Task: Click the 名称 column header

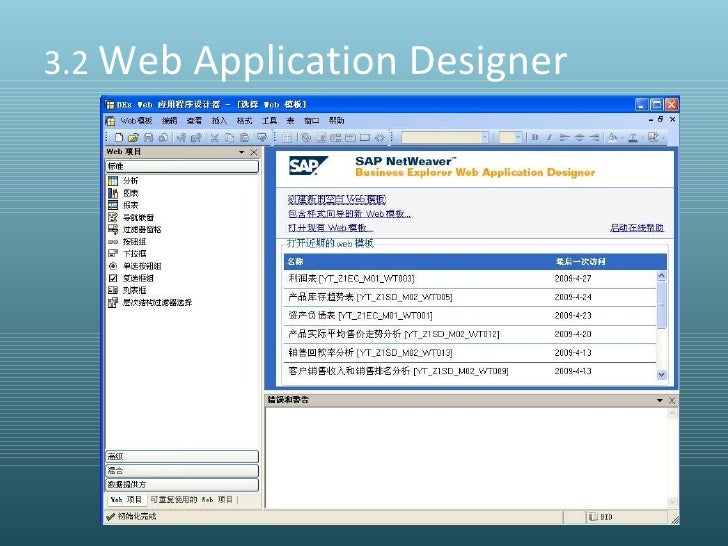Action: tap(295, 262)
